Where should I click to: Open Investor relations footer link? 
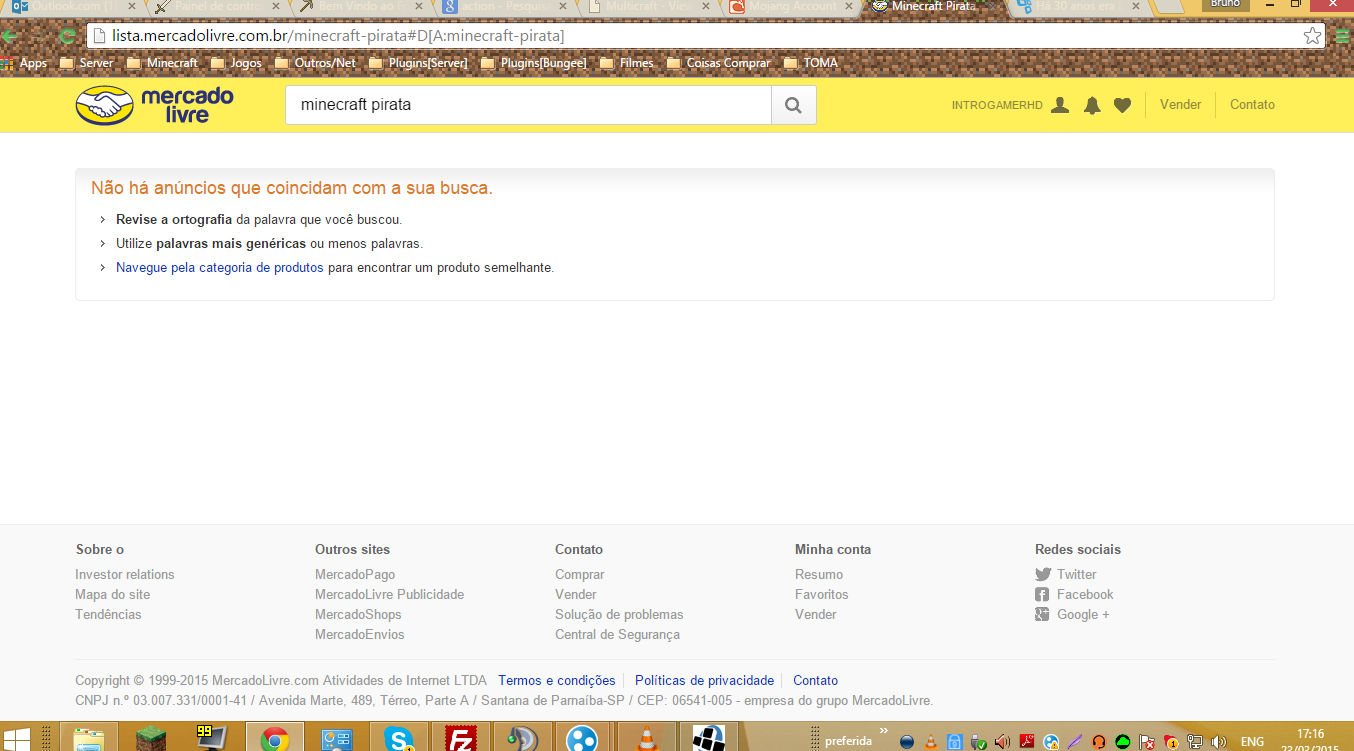coord(125,574)
